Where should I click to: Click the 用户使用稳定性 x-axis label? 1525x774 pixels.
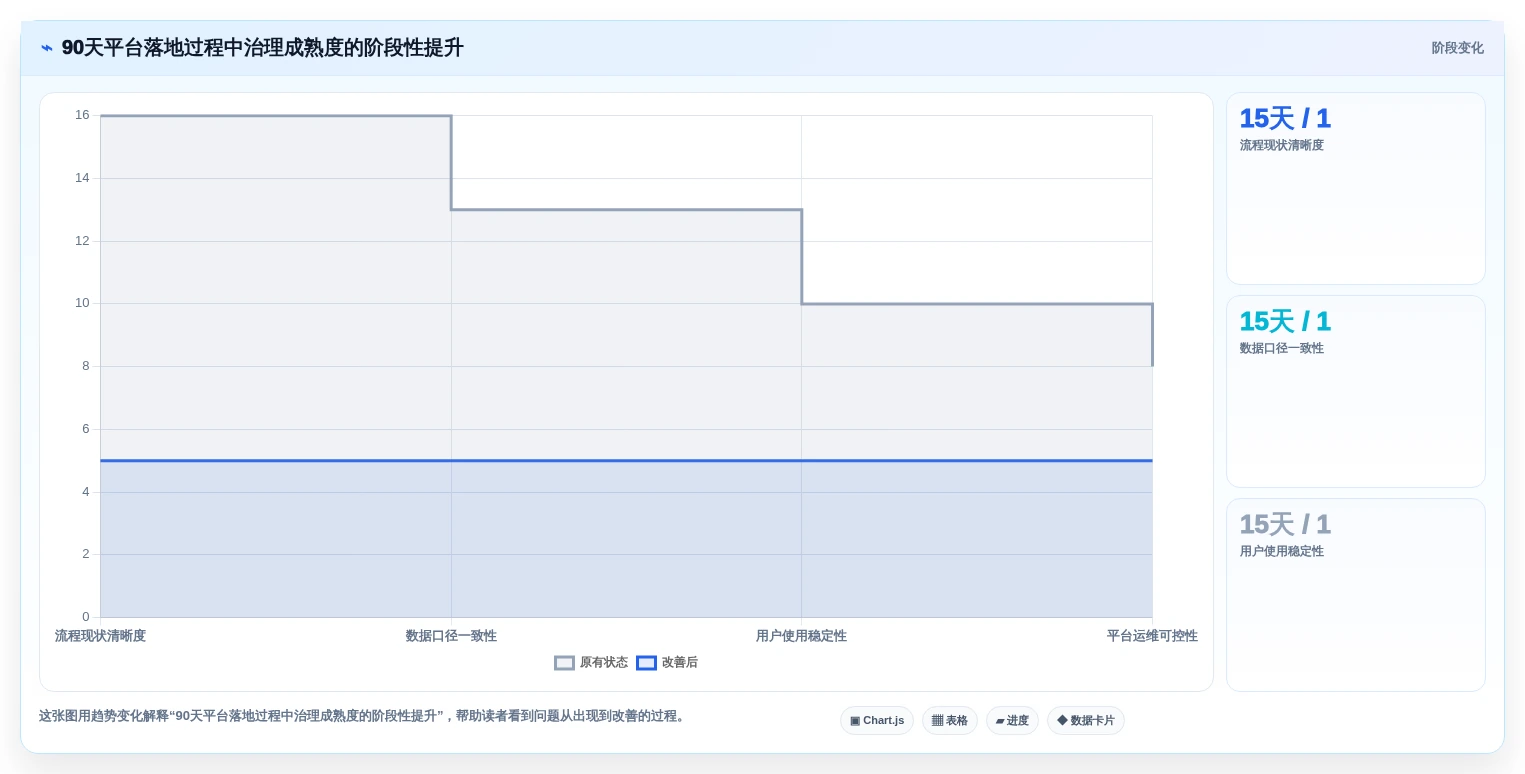click(x=801, y=636)
